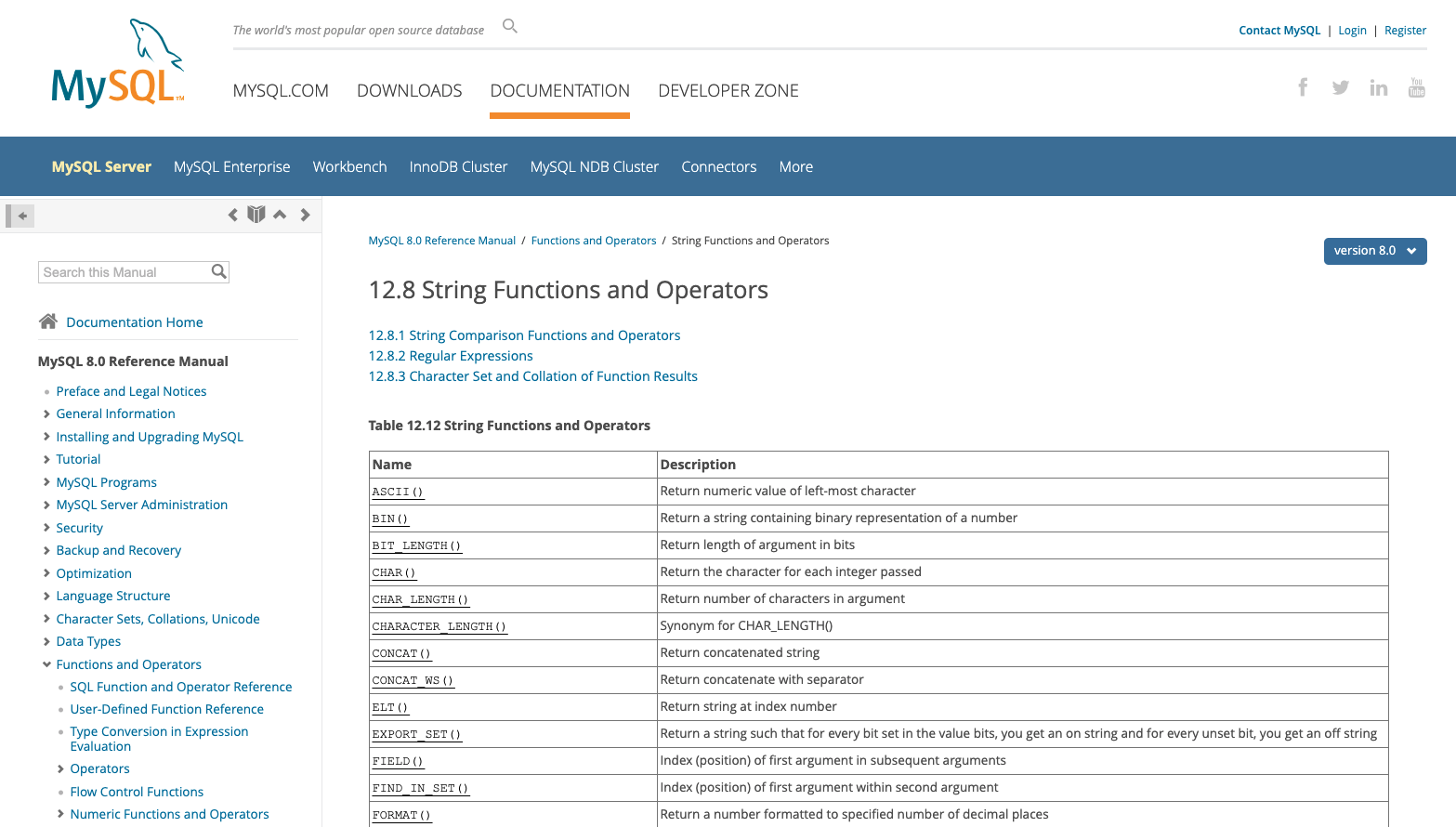Open the header search magnifier icon
Image resolution: width=1456 pixels, height=827 pixels.
pos(510,26)
